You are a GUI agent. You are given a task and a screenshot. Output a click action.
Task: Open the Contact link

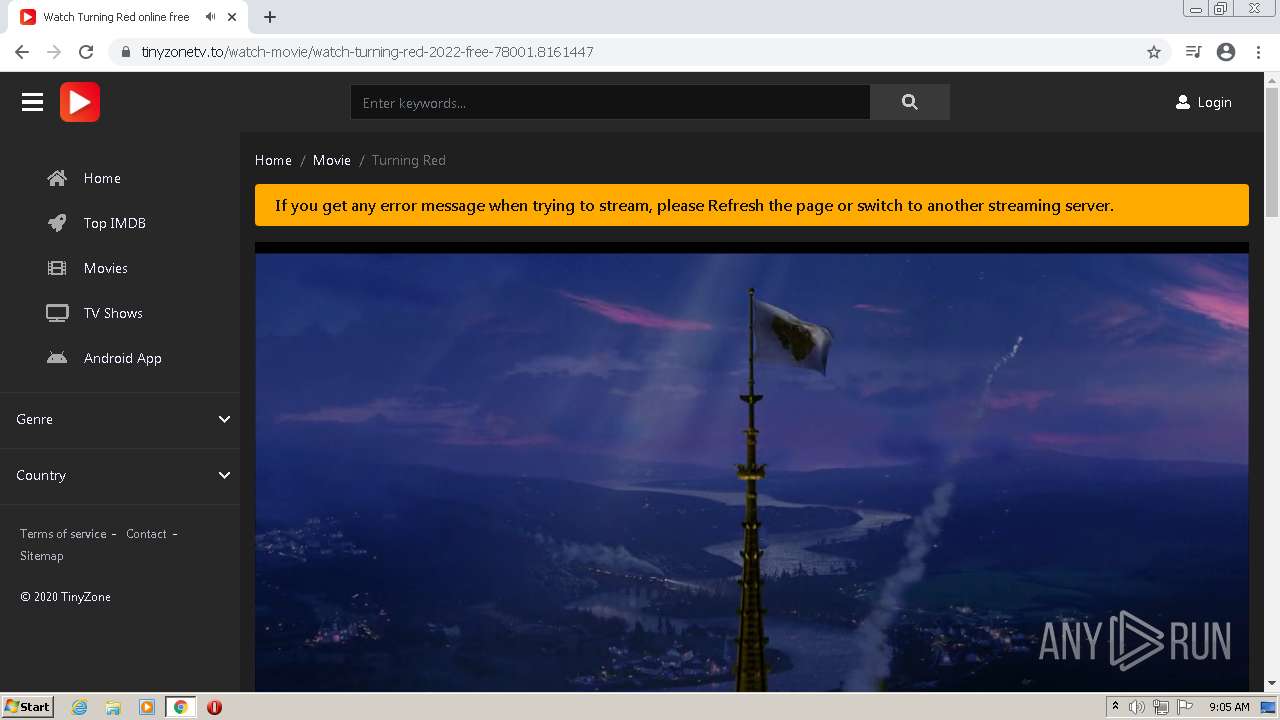tap(146, 534)
